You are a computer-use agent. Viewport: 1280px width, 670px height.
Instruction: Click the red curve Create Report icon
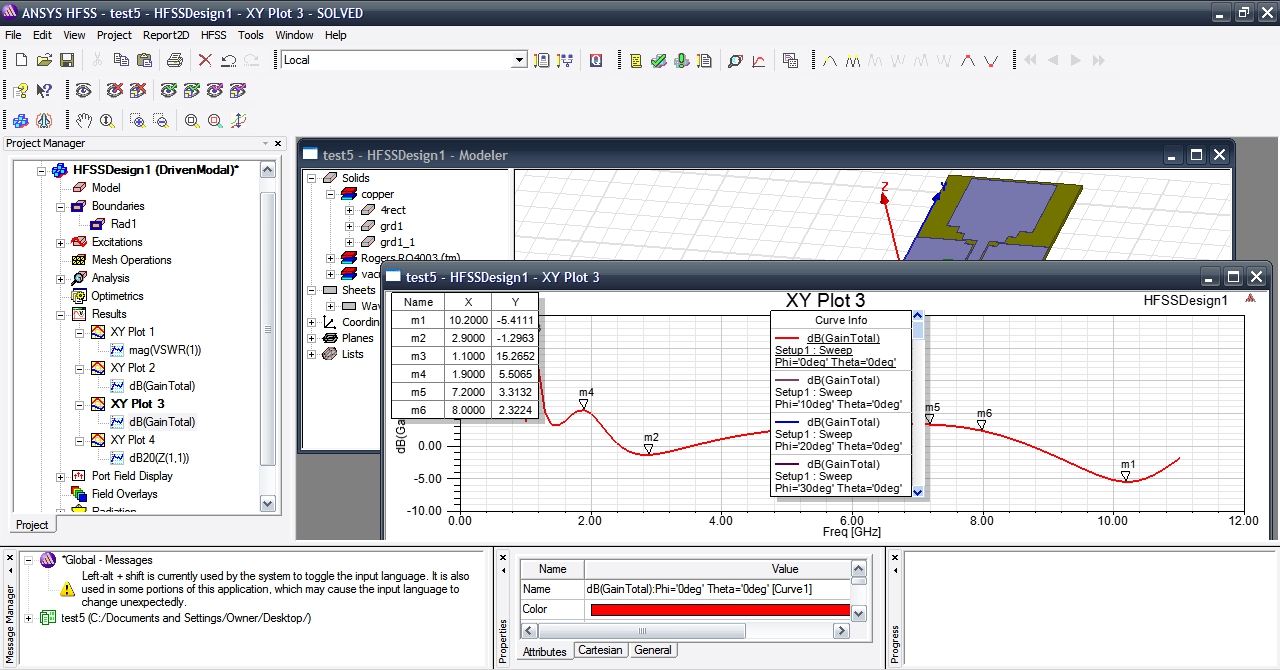pyautogui.click(x=759, y=60)
